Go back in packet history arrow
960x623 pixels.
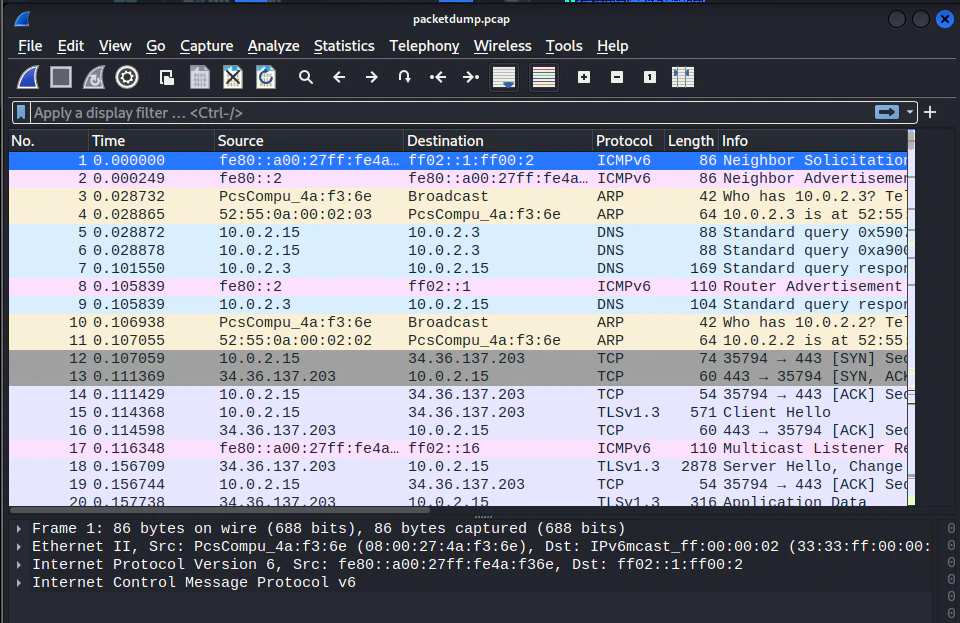click(339, 77)
